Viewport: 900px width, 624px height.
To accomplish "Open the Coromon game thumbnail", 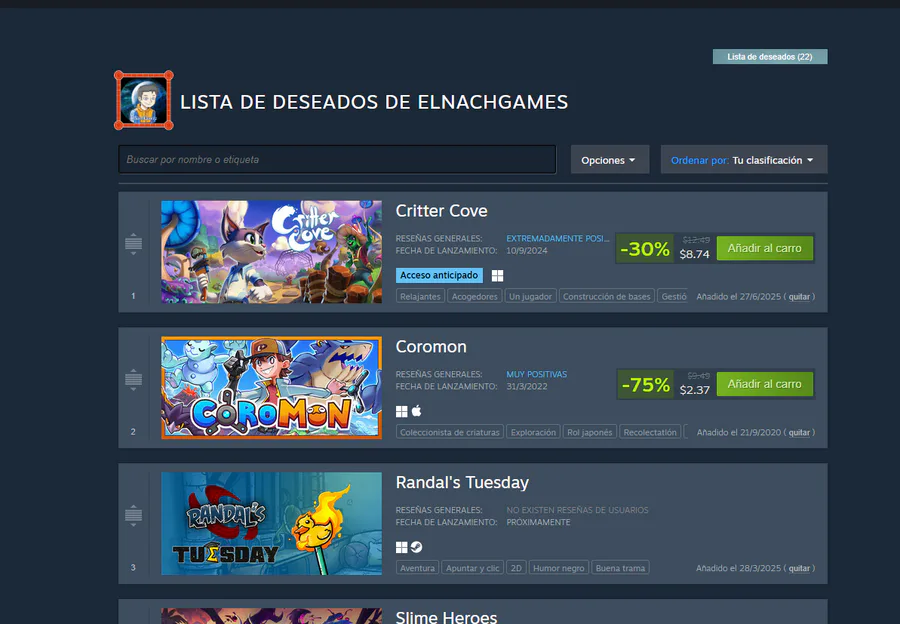I will coord(271,387).
